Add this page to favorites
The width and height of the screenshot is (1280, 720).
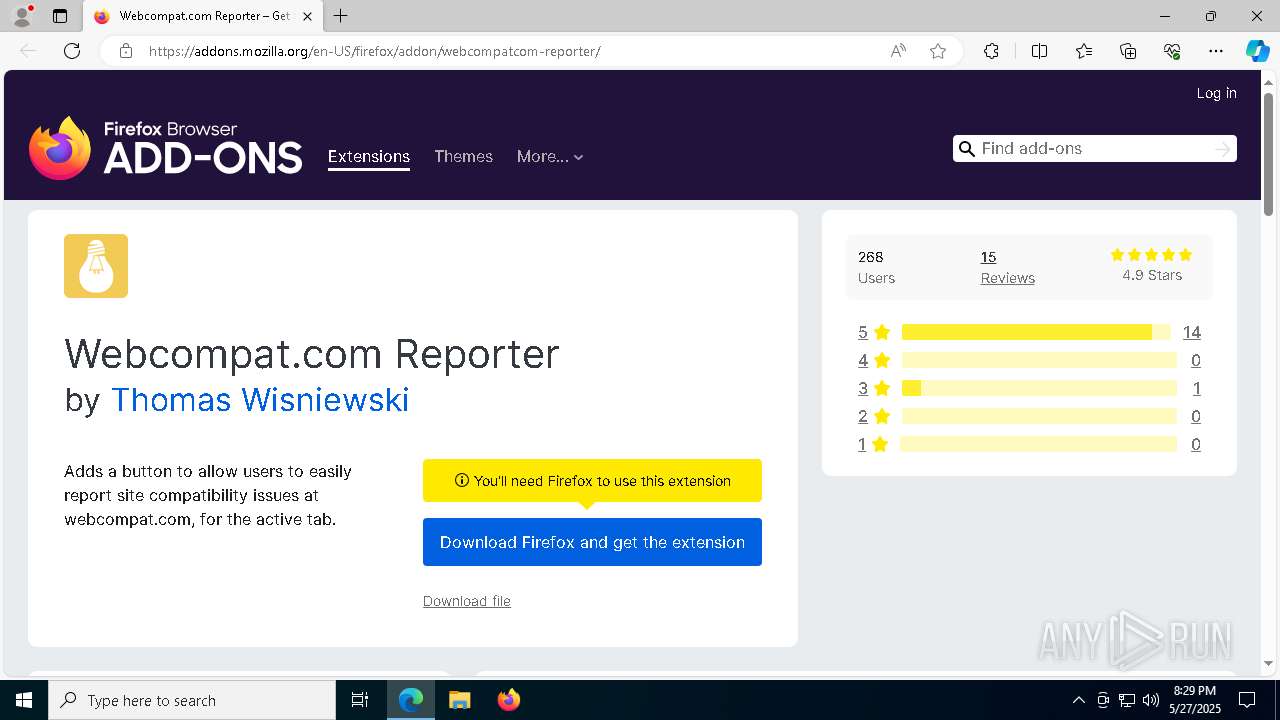pyautogui.click(x=938, y=51)
